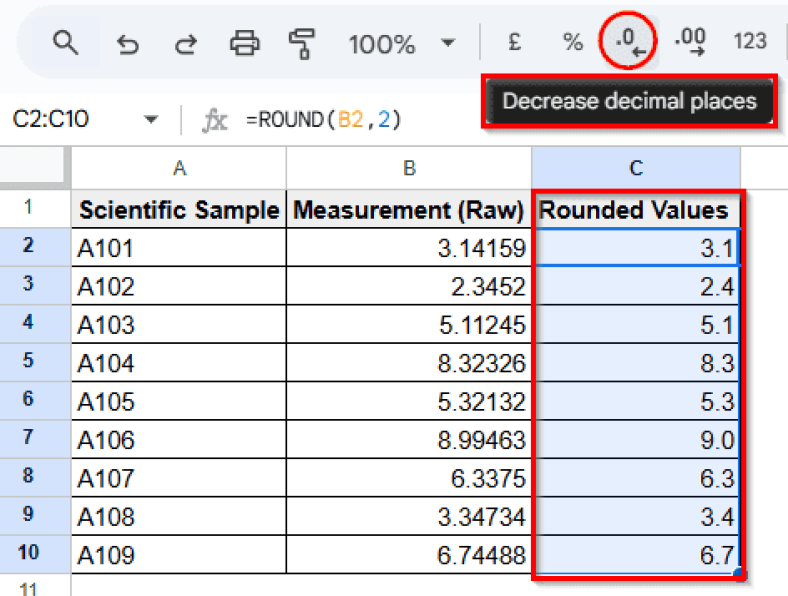Click cell containing sample A106
788x596 pixels.
[179, 440]
